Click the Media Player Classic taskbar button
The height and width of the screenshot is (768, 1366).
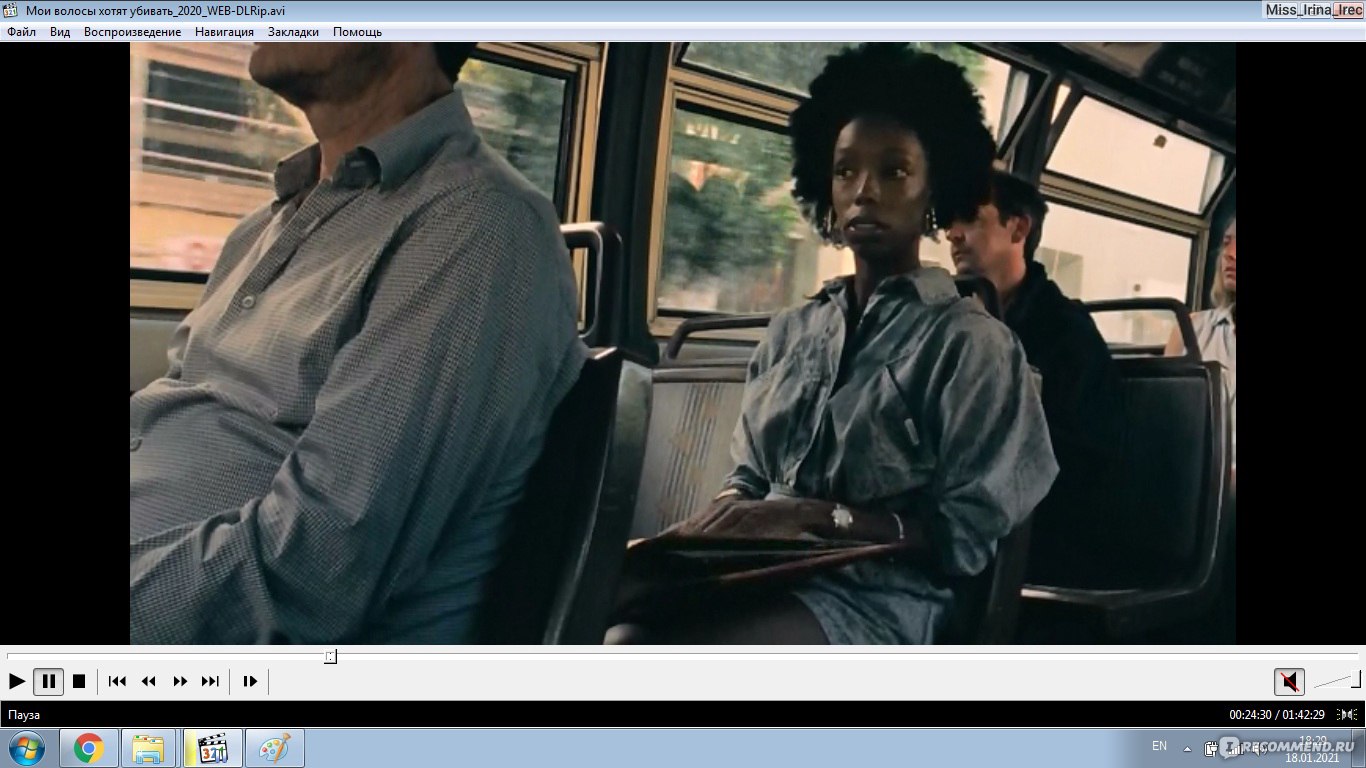pyautogui.click(x=212, y=748)
